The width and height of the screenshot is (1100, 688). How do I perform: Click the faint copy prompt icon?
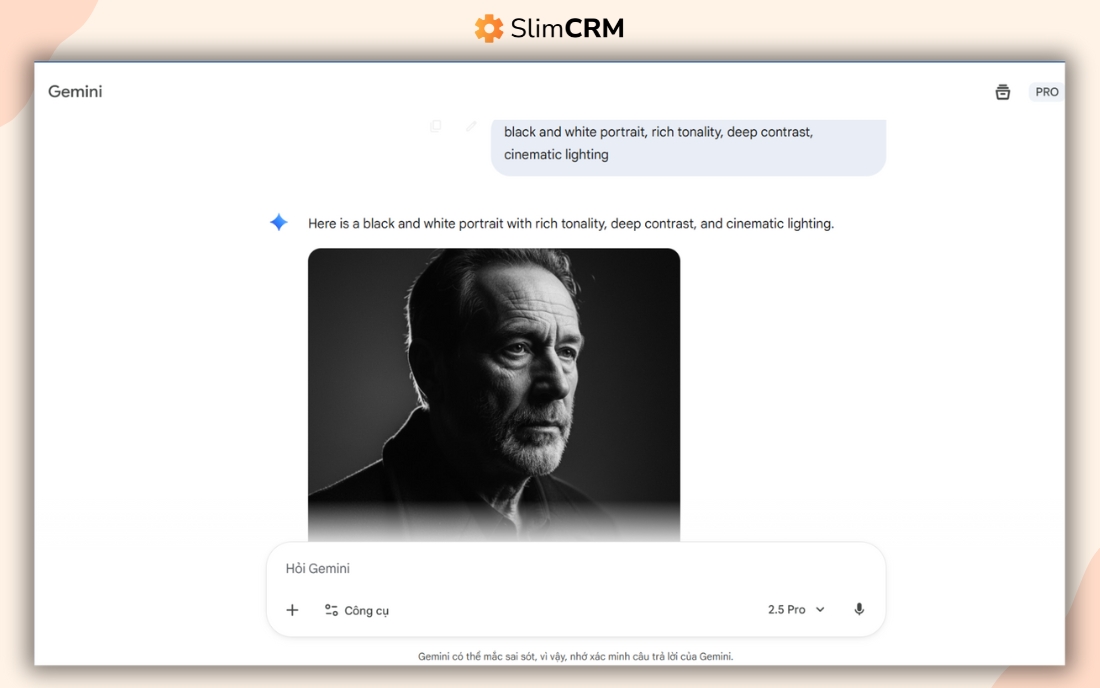[436, 126]
